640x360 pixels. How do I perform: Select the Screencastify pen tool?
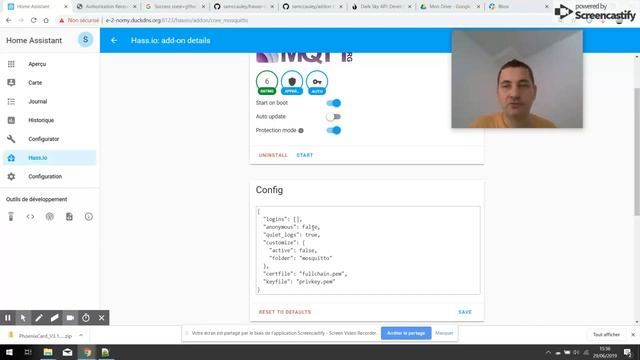click(39, 318)
